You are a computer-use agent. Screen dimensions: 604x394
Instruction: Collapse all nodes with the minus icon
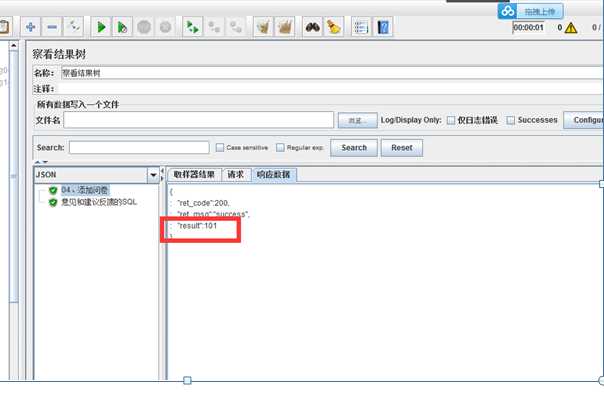52,27
